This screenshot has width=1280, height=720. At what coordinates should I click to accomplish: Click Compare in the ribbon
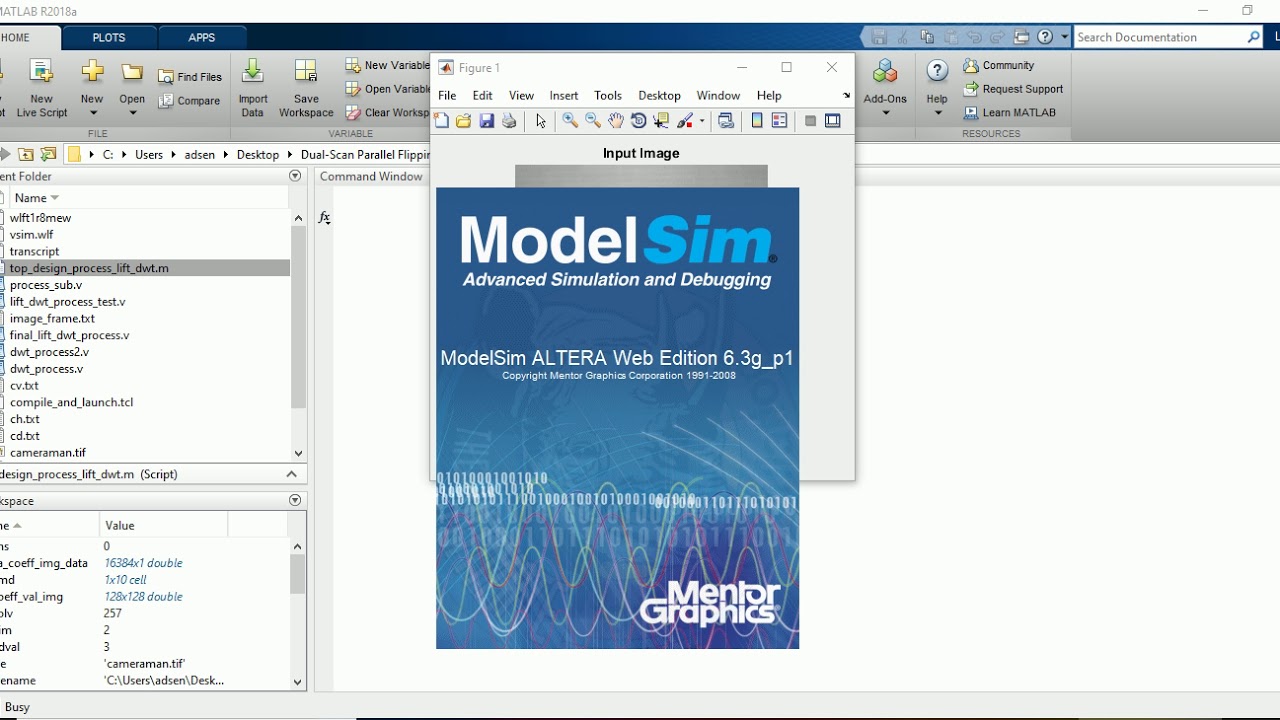tap(190, 101)
